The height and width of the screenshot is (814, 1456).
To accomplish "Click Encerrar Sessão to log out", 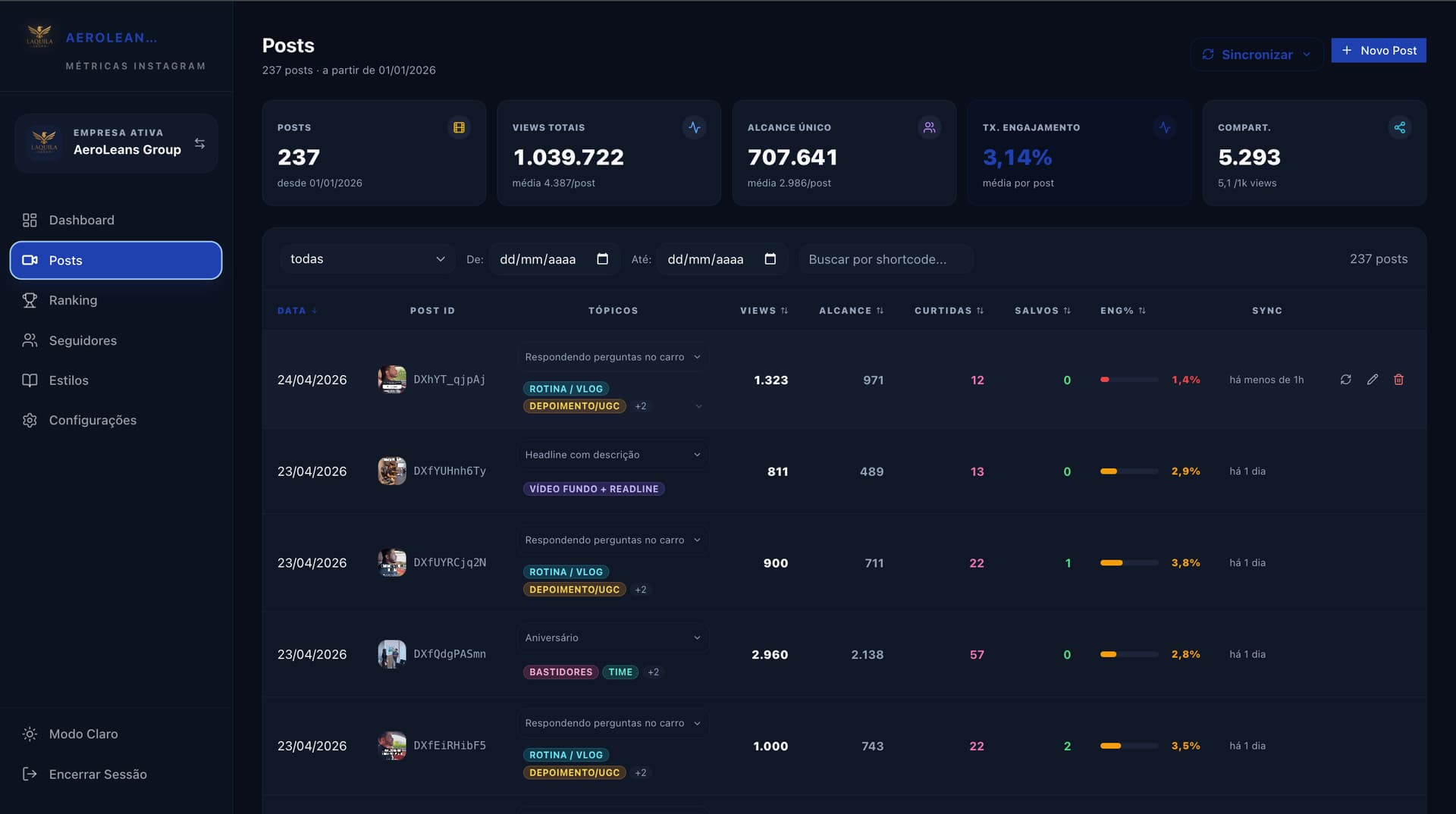I will pos(98,774).
